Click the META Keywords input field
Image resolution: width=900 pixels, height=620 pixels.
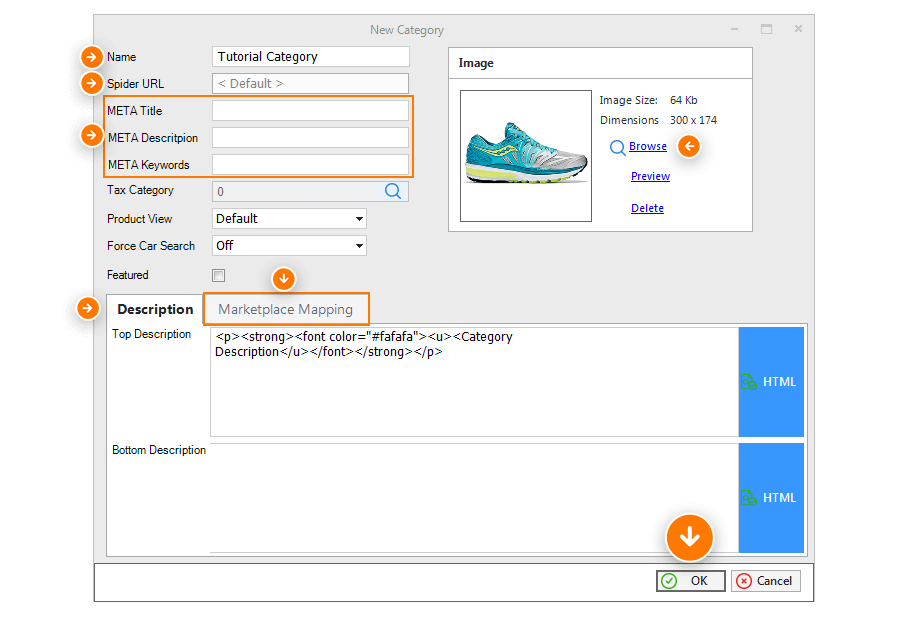pyautogui.click(x=311, y=165)
